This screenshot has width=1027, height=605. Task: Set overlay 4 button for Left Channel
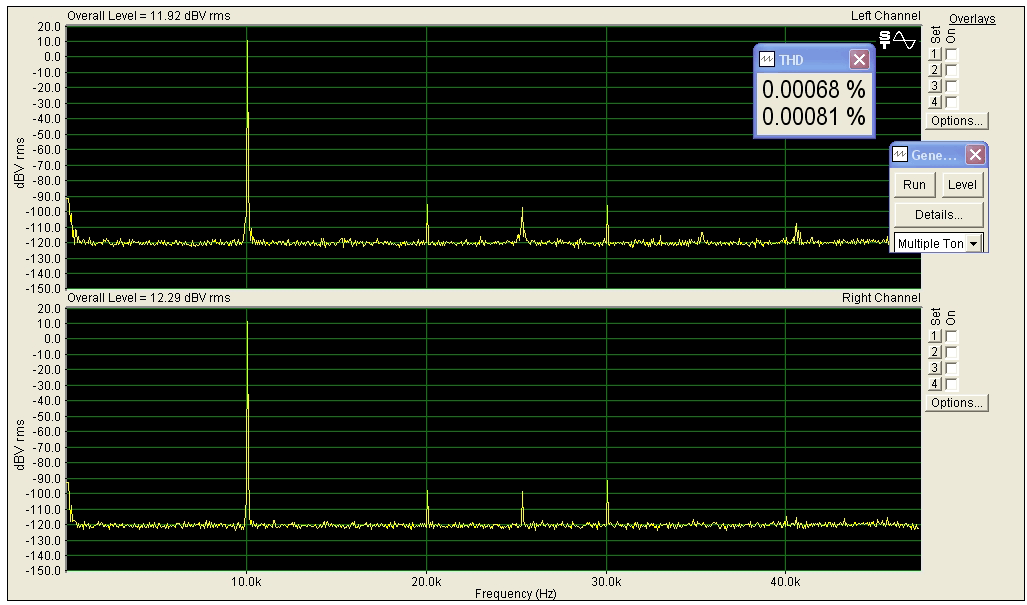click(935, 102)
